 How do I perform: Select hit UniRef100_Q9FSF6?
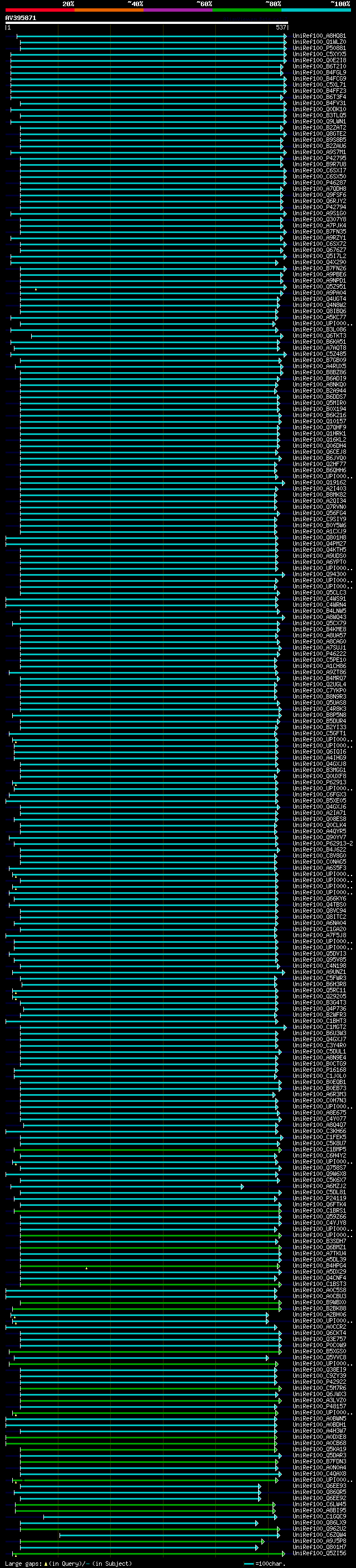319,195
